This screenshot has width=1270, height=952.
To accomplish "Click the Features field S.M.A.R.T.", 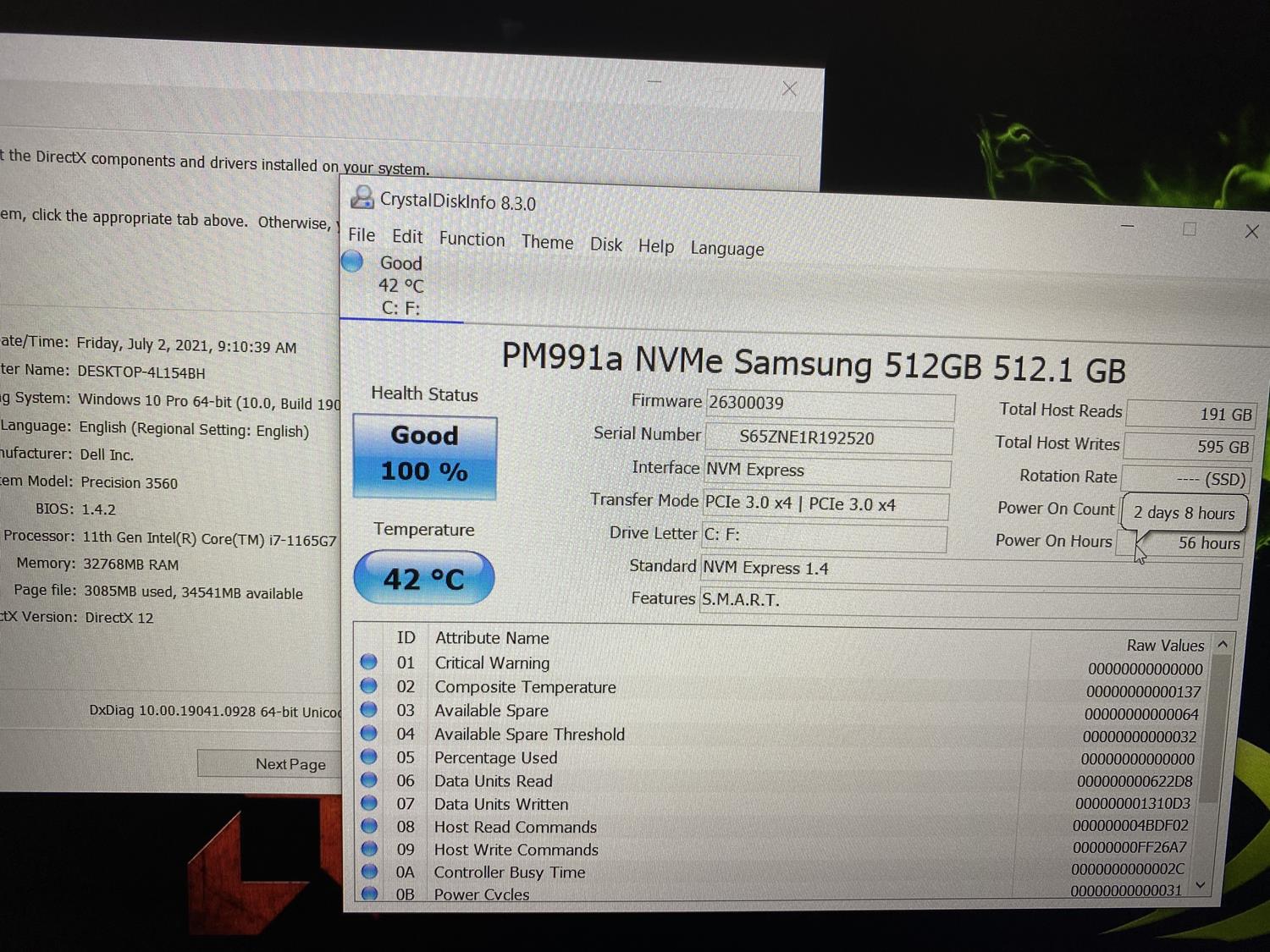I will [969, 603].
